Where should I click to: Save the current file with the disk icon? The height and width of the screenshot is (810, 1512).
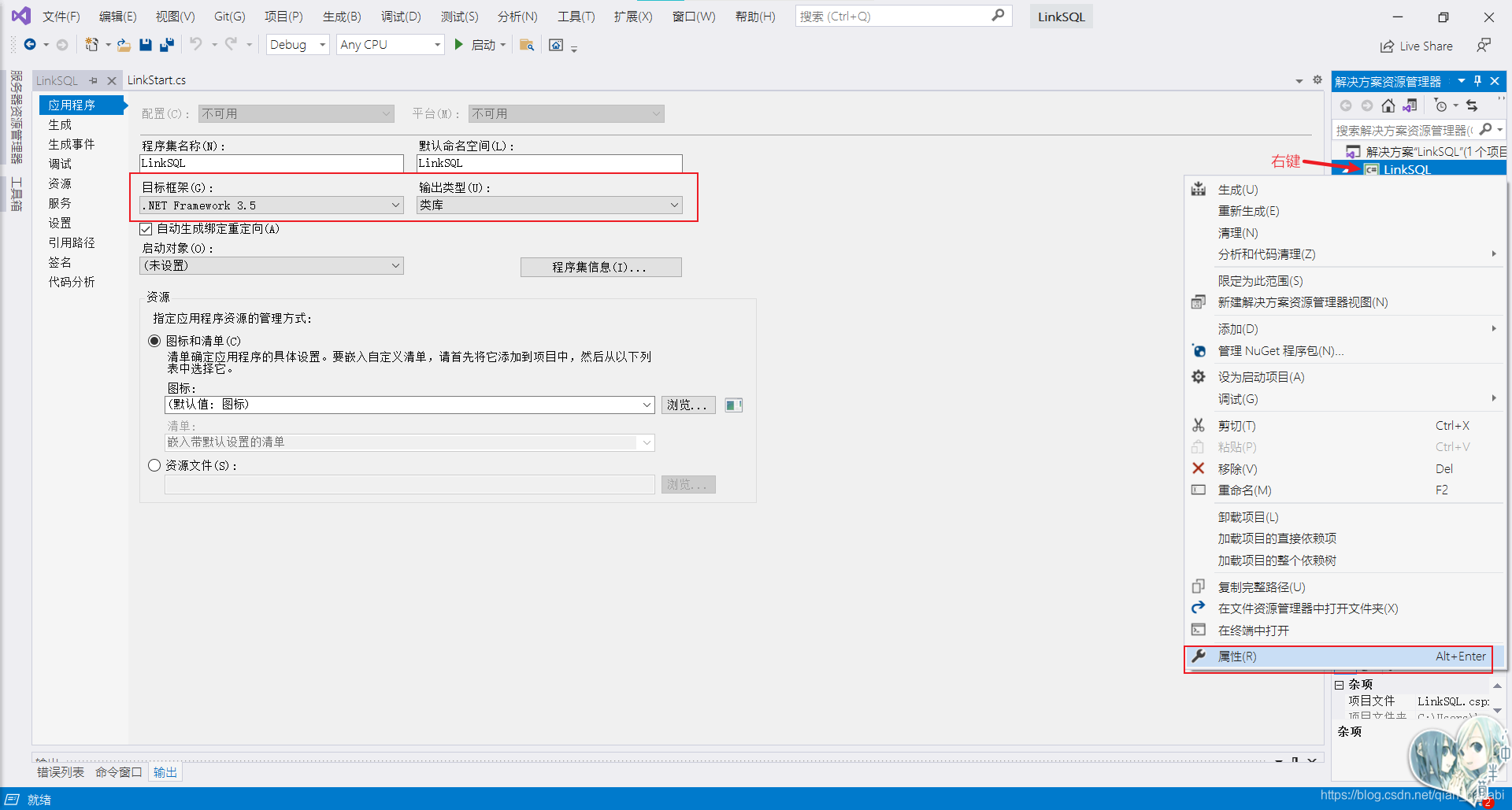point(145,45)
